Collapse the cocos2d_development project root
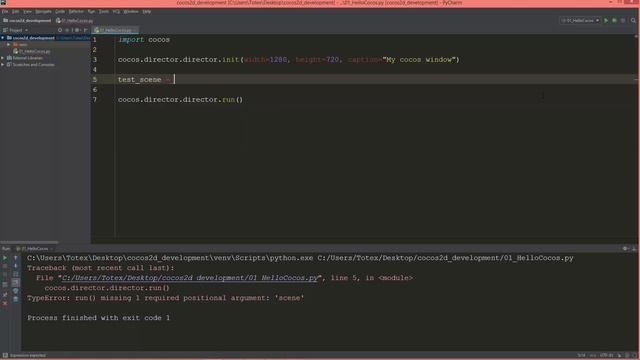The image size is (640, 360). [x=3, y=38]
